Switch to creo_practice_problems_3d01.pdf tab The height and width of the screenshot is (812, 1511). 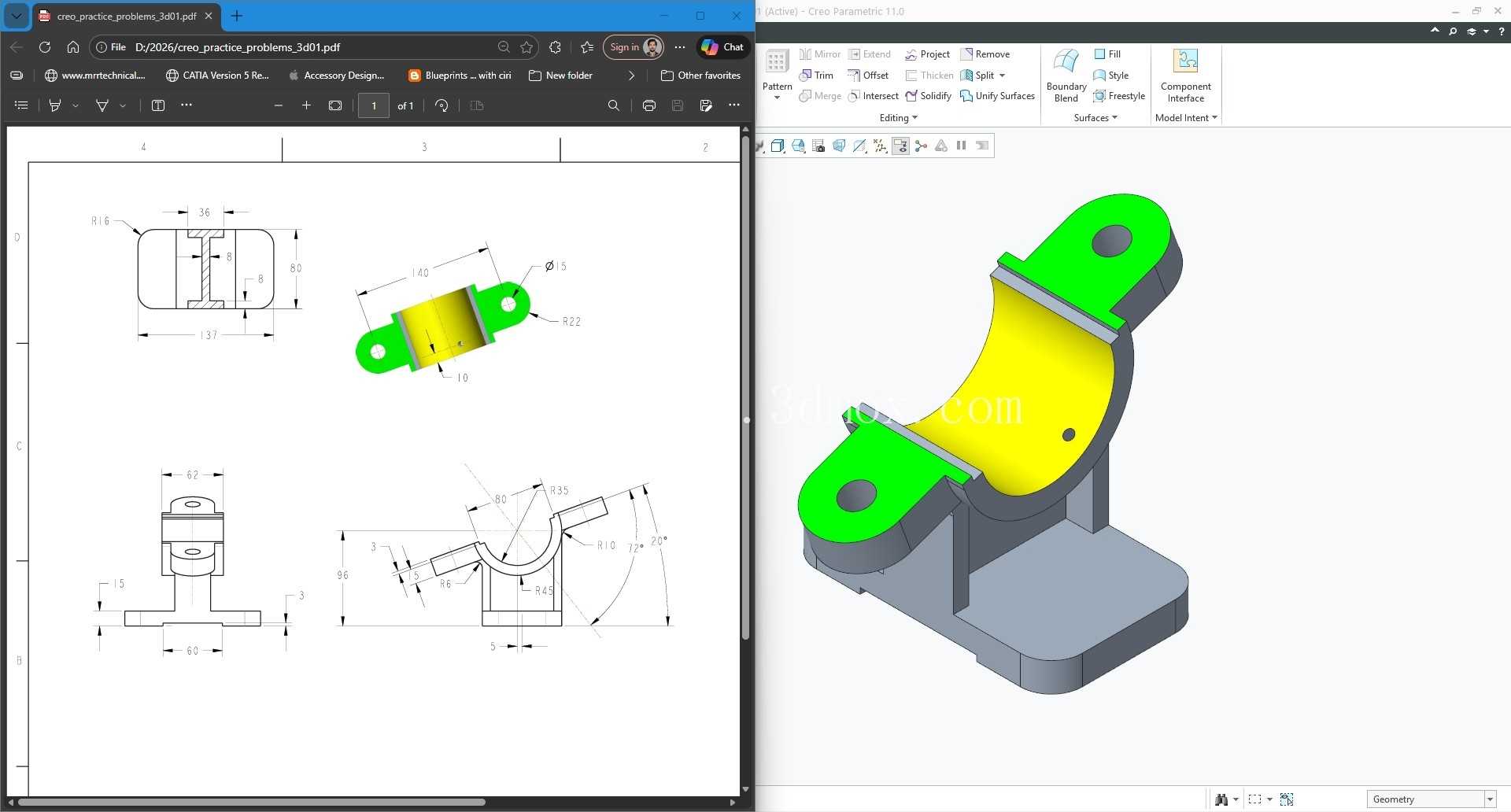[127, 16]
